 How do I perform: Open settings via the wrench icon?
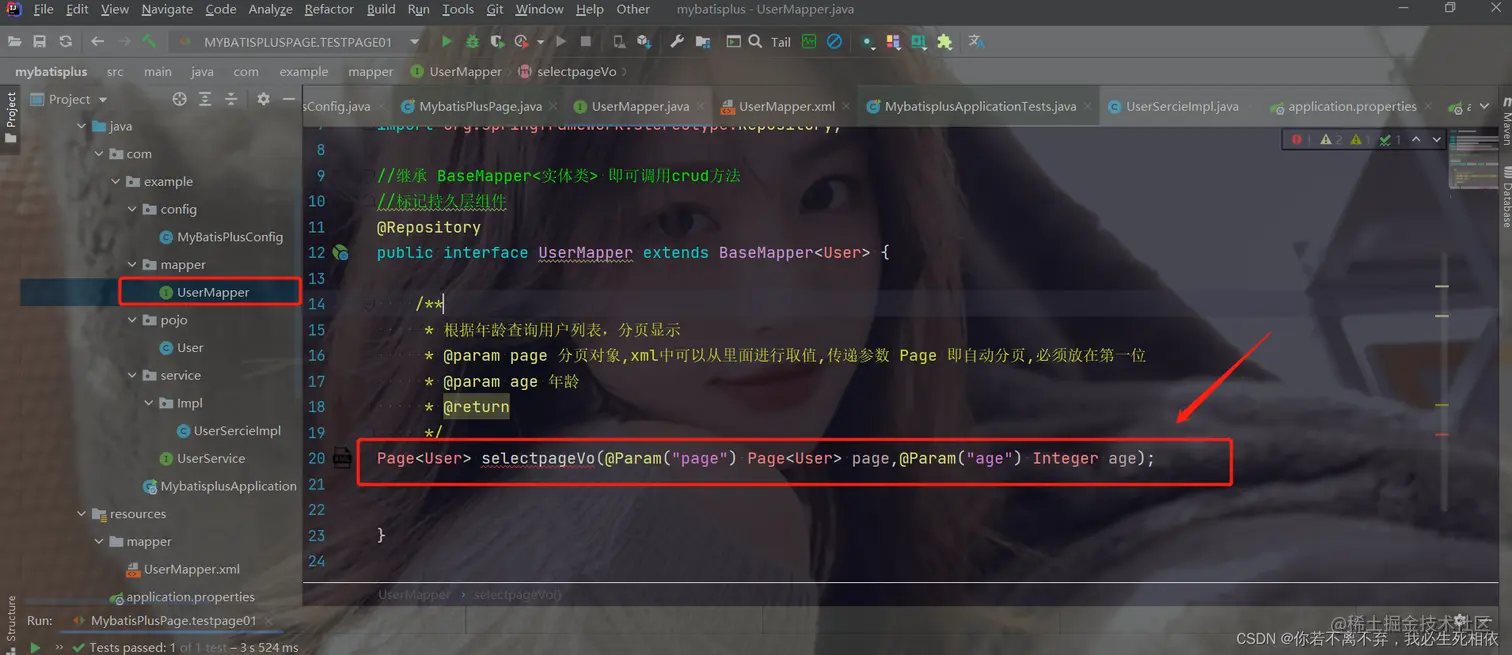(x=677, y=41)
